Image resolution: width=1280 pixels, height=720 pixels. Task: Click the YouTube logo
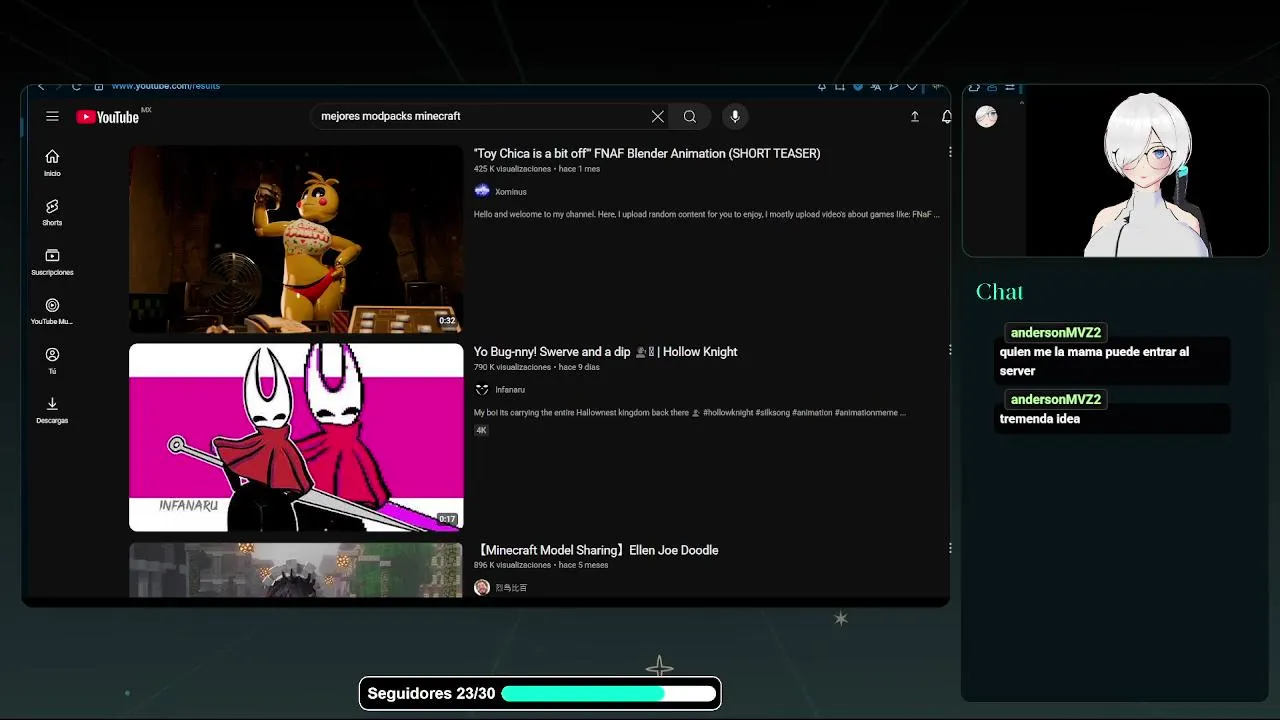point(108,117)
